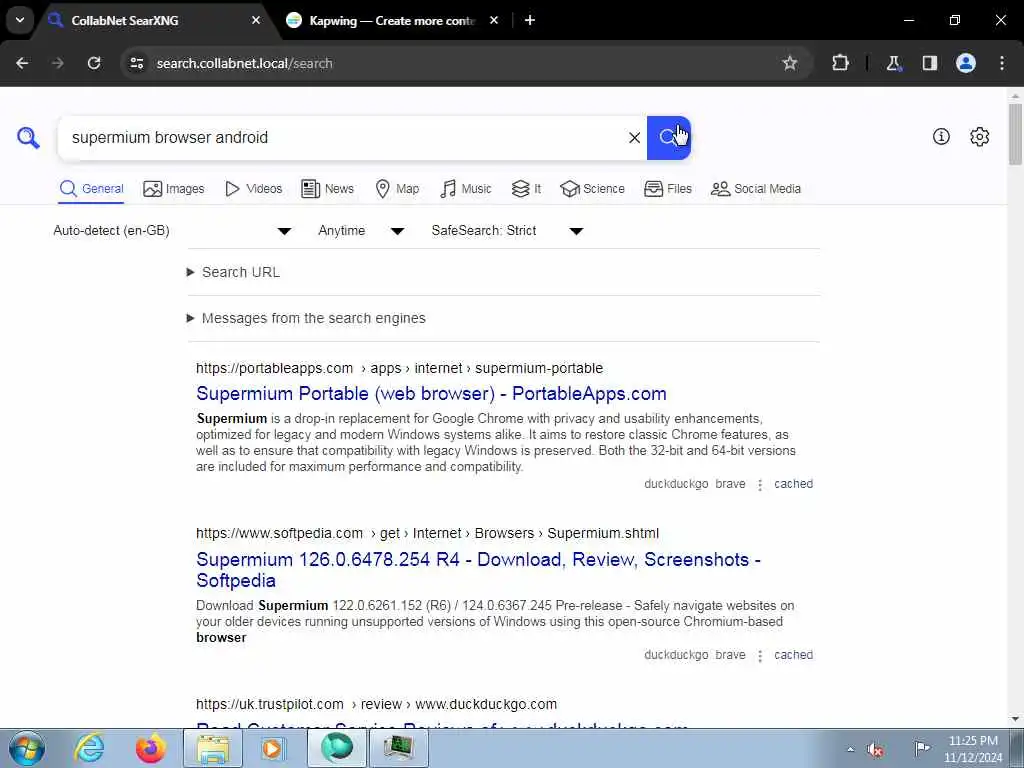Screen dimensions: 1024x768
Task: Open Windows Start menu orb
Action: click(x=27, y=748)
